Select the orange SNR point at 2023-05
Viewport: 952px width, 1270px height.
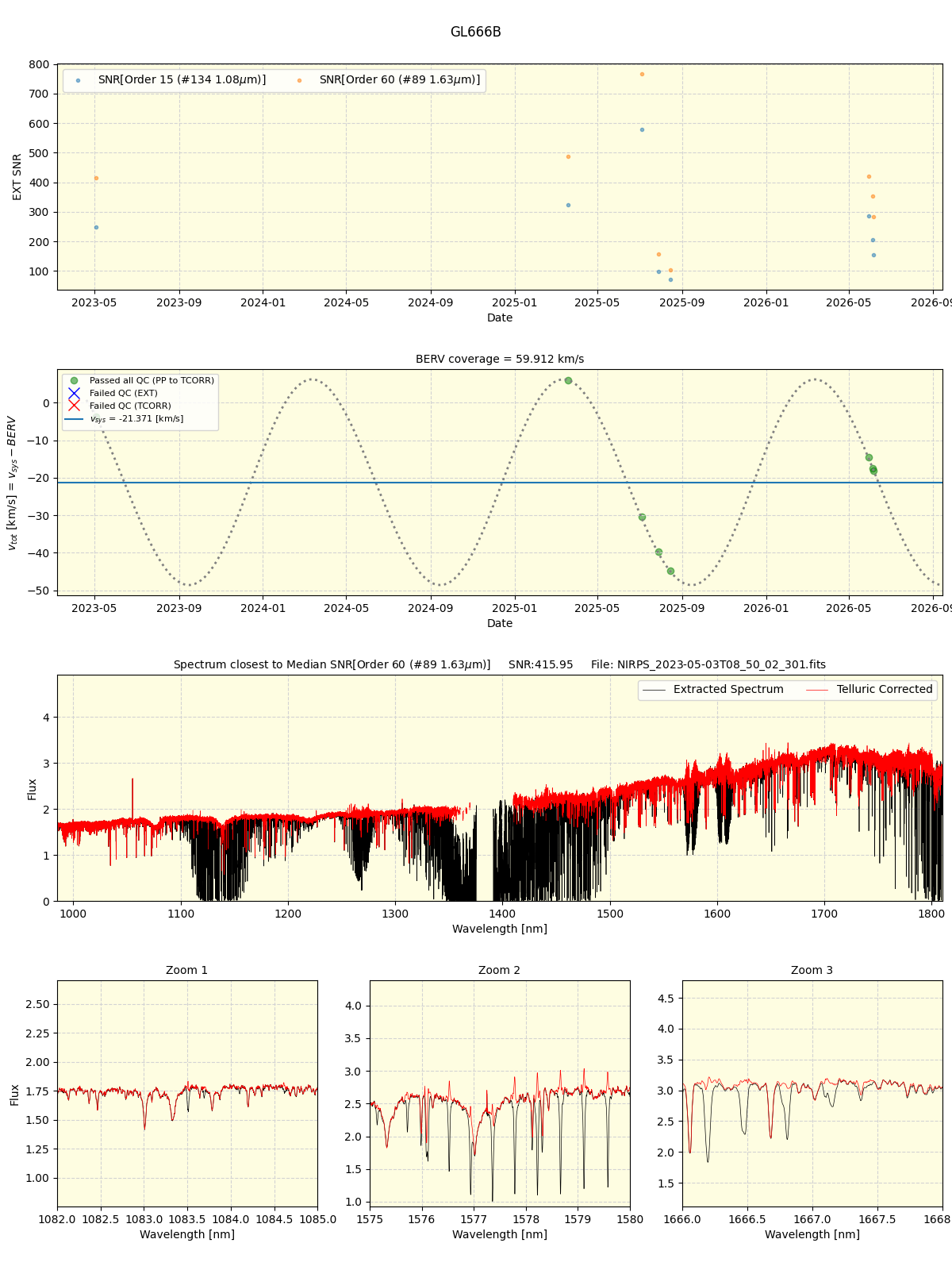click(x=96, y=178)
